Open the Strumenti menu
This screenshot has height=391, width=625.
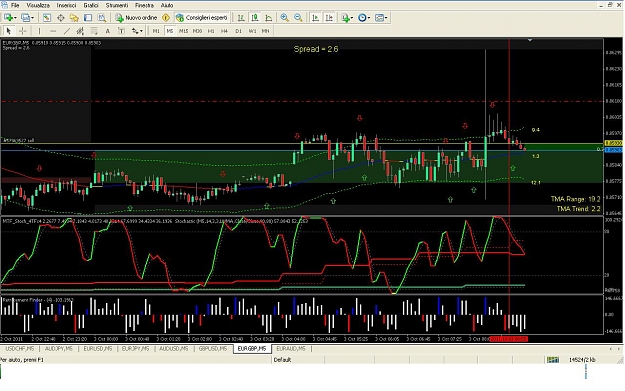click(117, 5)
